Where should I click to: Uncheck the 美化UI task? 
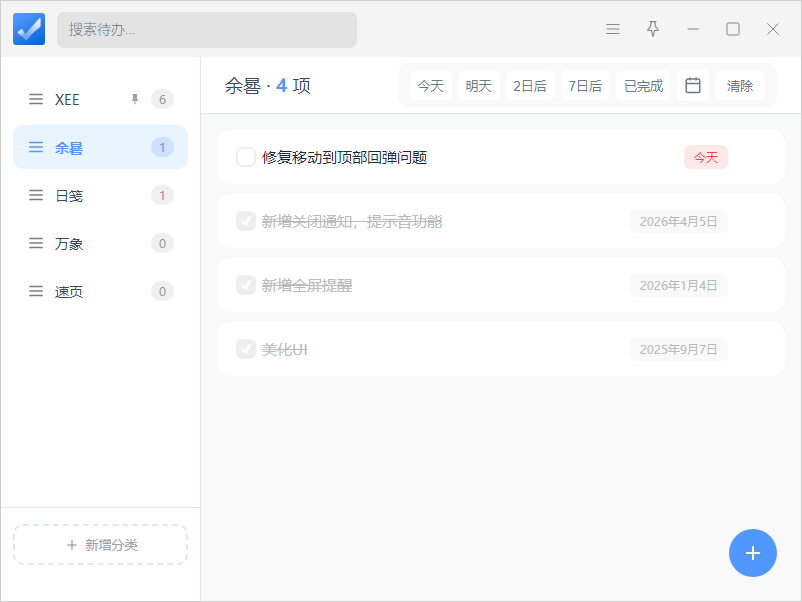246,349
